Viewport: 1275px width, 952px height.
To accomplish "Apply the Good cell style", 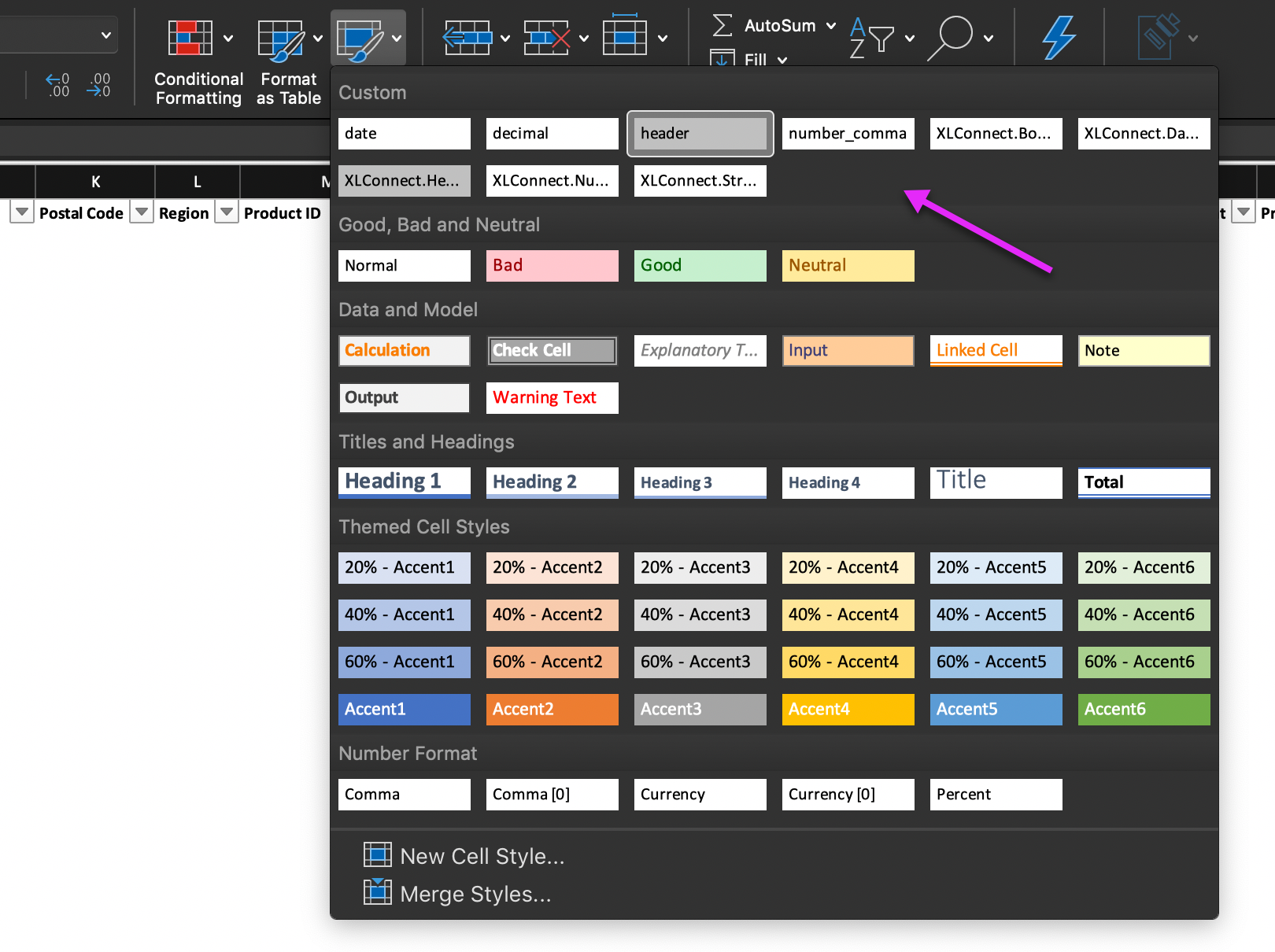I will (x=700, y=266).
